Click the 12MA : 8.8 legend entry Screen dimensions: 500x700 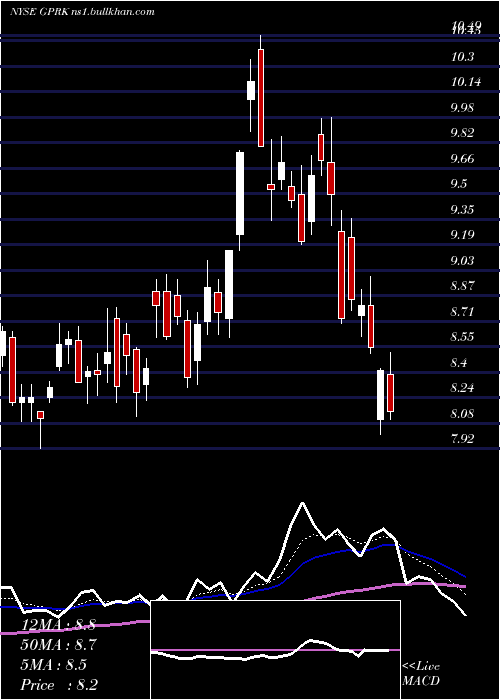coord(58,625)
